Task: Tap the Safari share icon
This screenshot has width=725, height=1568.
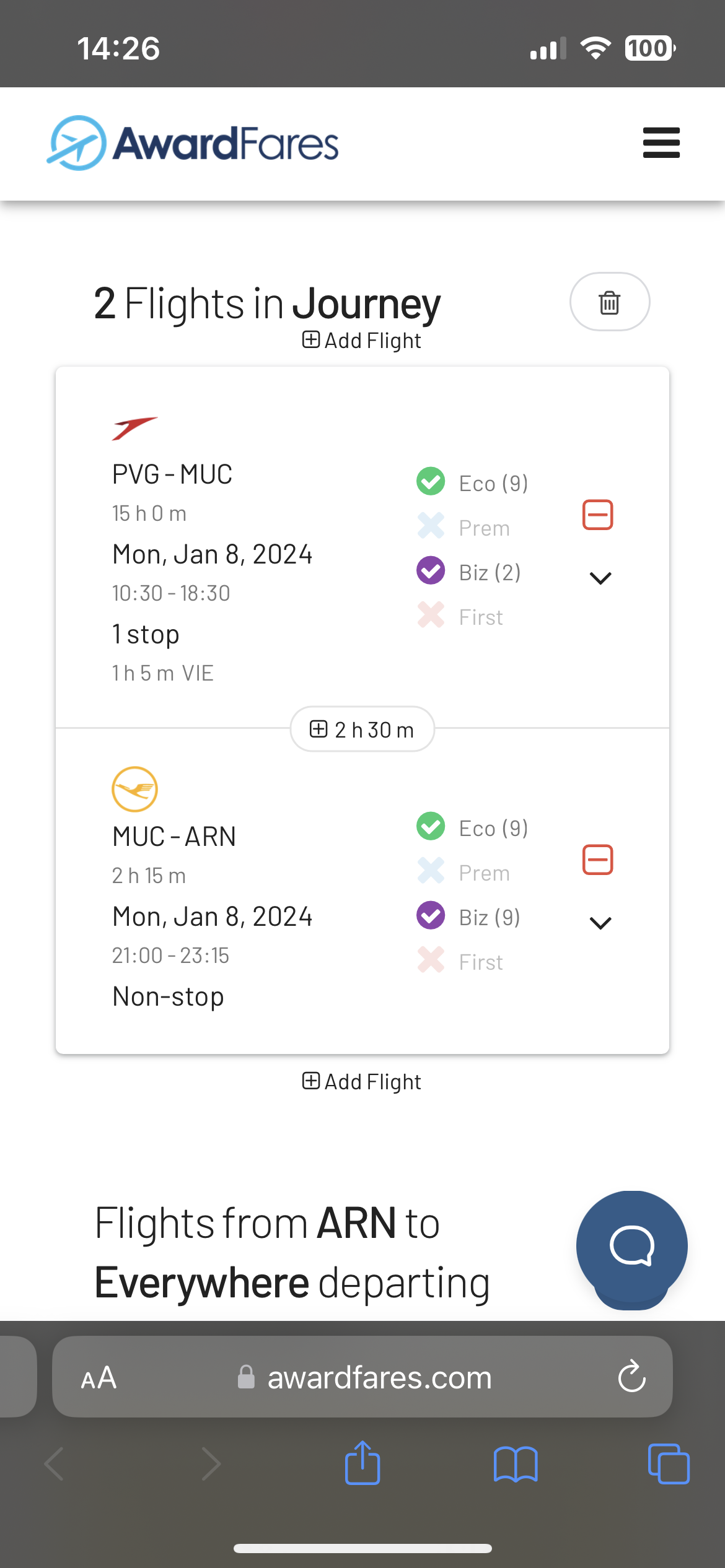Action: pos(362,1463)
